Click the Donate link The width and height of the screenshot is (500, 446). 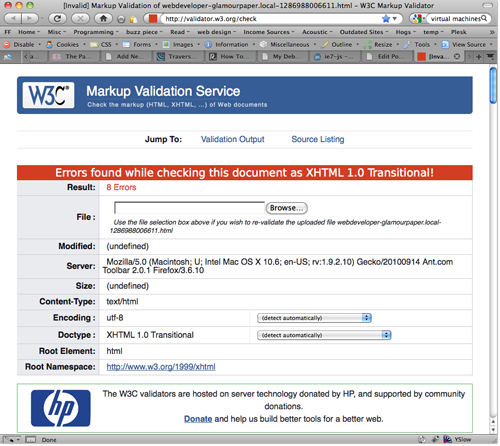click(198, 419)
